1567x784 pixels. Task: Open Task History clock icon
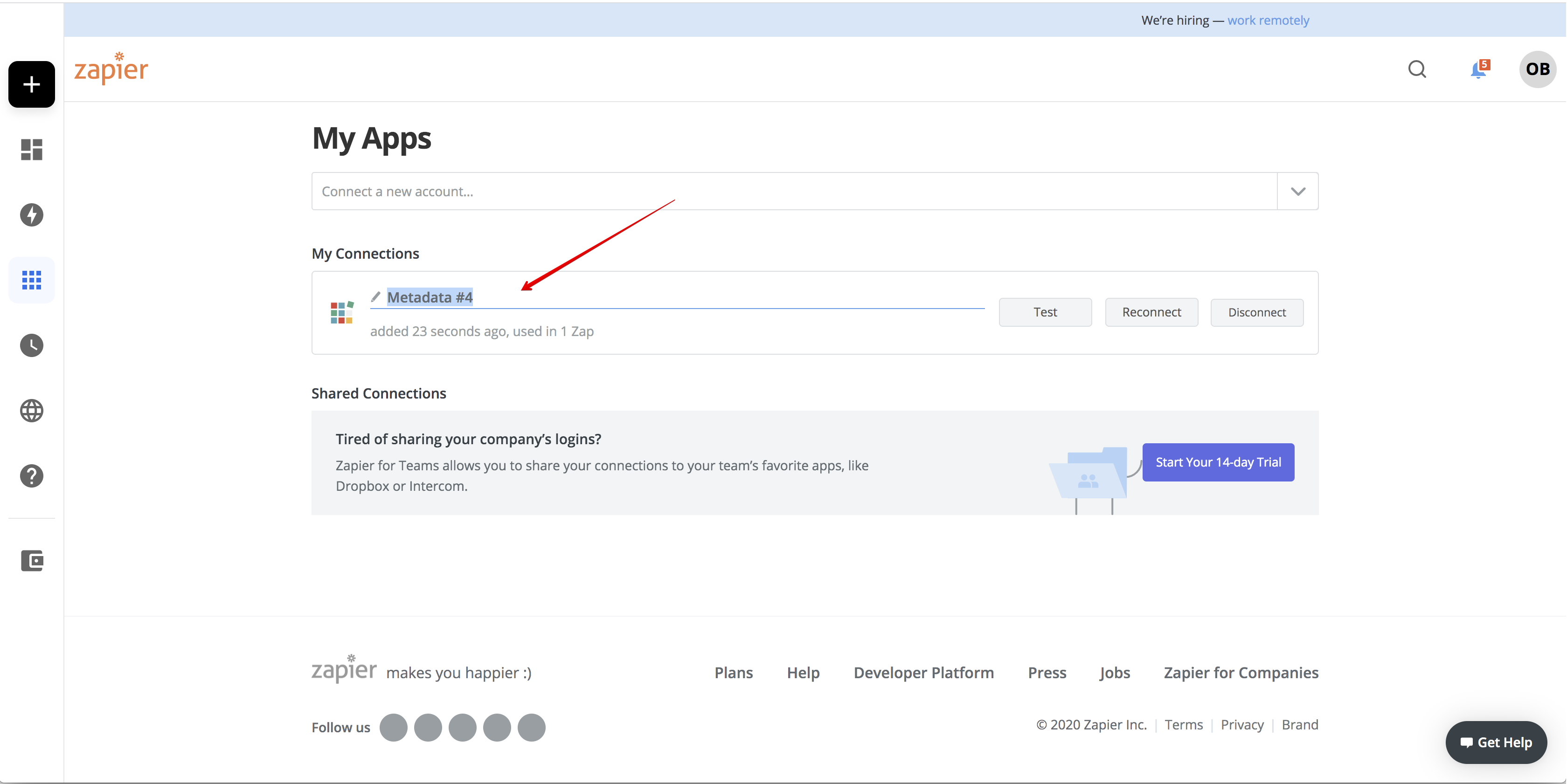(x=32, y=345)
